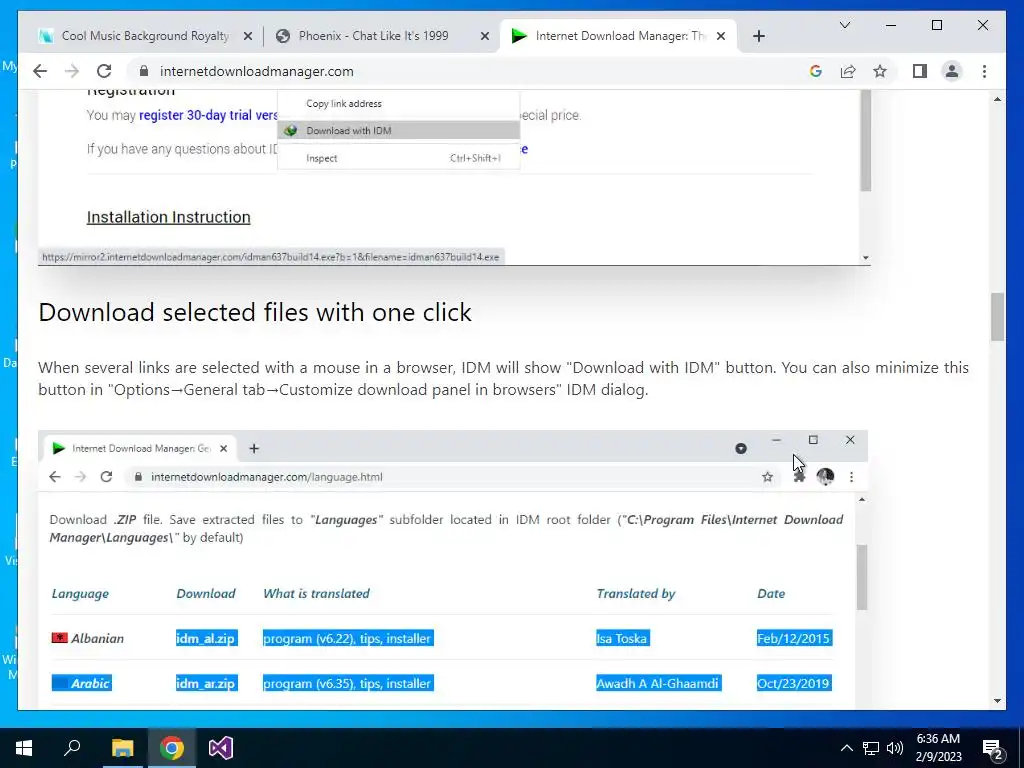Click embedded screenshot's bookmark star icon
Viewport: 1024px width, 768px height.
pyautogui.click(x=767, y=477)
